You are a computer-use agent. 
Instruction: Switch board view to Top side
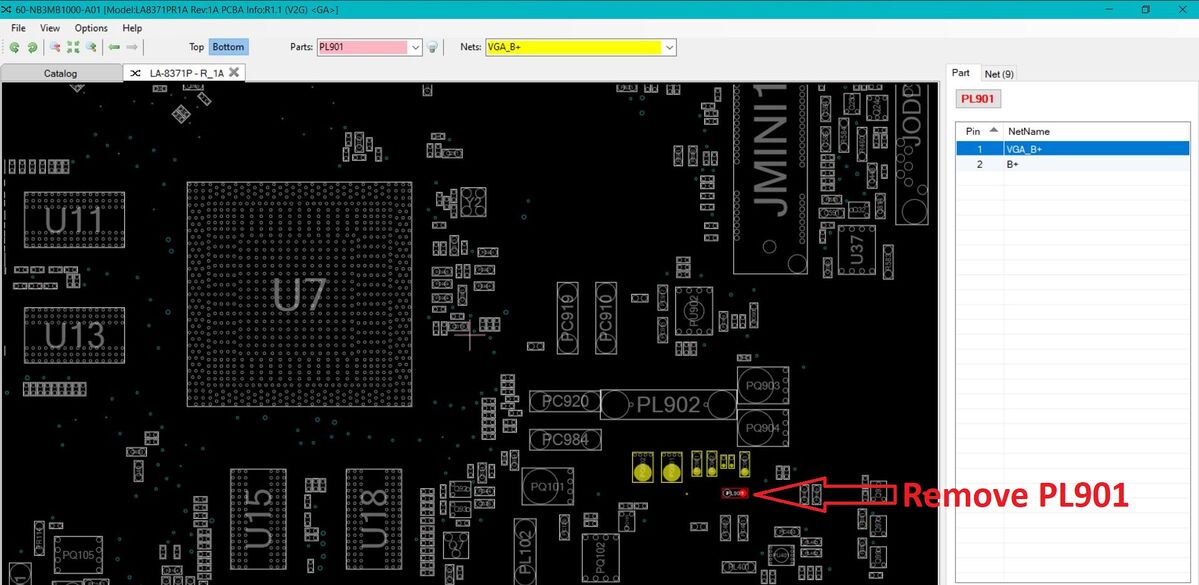click(x=196, y=47)
